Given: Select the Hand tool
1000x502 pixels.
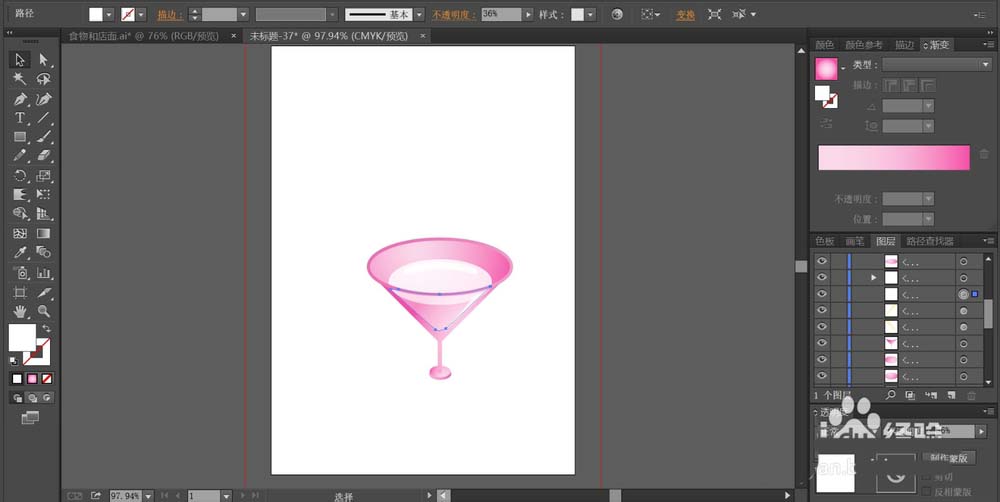Looking at the screenshot, I should click(20, 311).
